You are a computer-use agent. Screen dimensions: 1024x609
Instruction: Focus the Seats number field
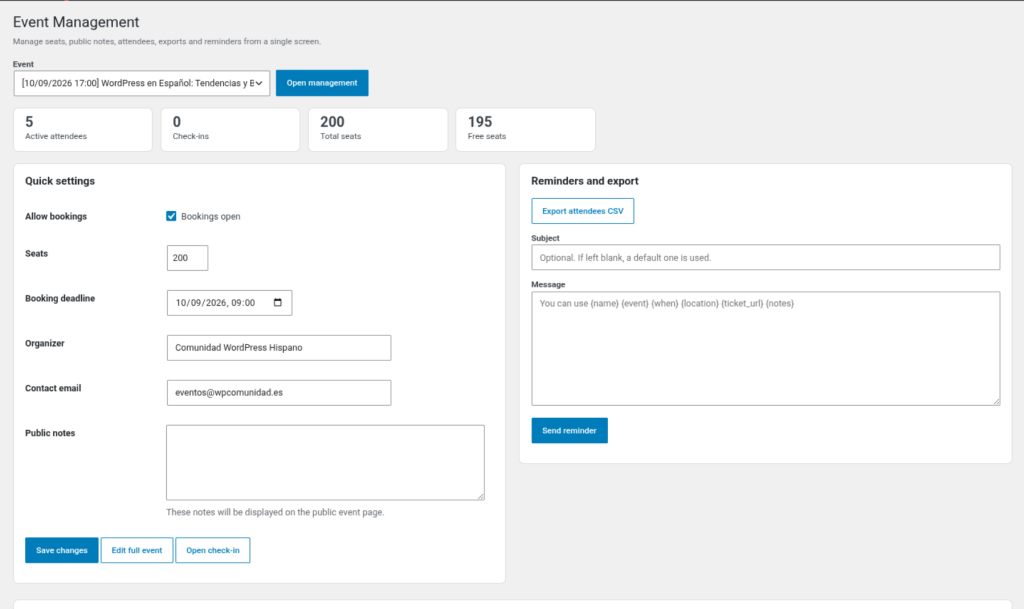point(187,258)
